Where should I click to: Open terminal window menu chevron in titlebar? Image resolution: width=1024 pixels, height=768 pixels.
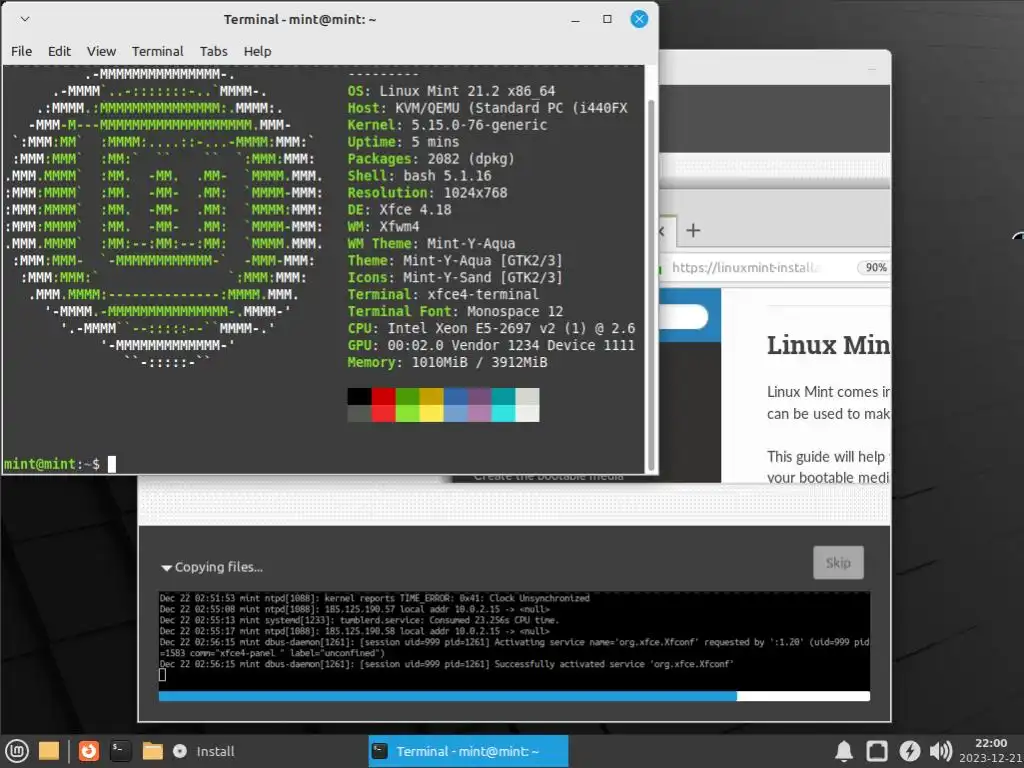tap(25, 19)
